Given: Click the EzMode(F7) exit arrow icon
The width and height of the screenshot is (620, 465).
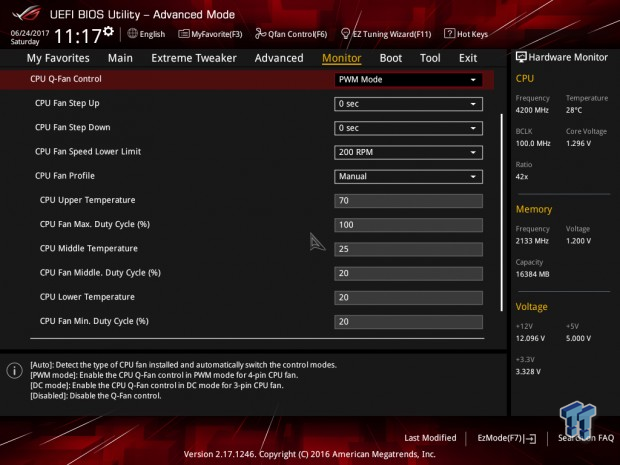Looking at the screenshot, I should 531,439.
